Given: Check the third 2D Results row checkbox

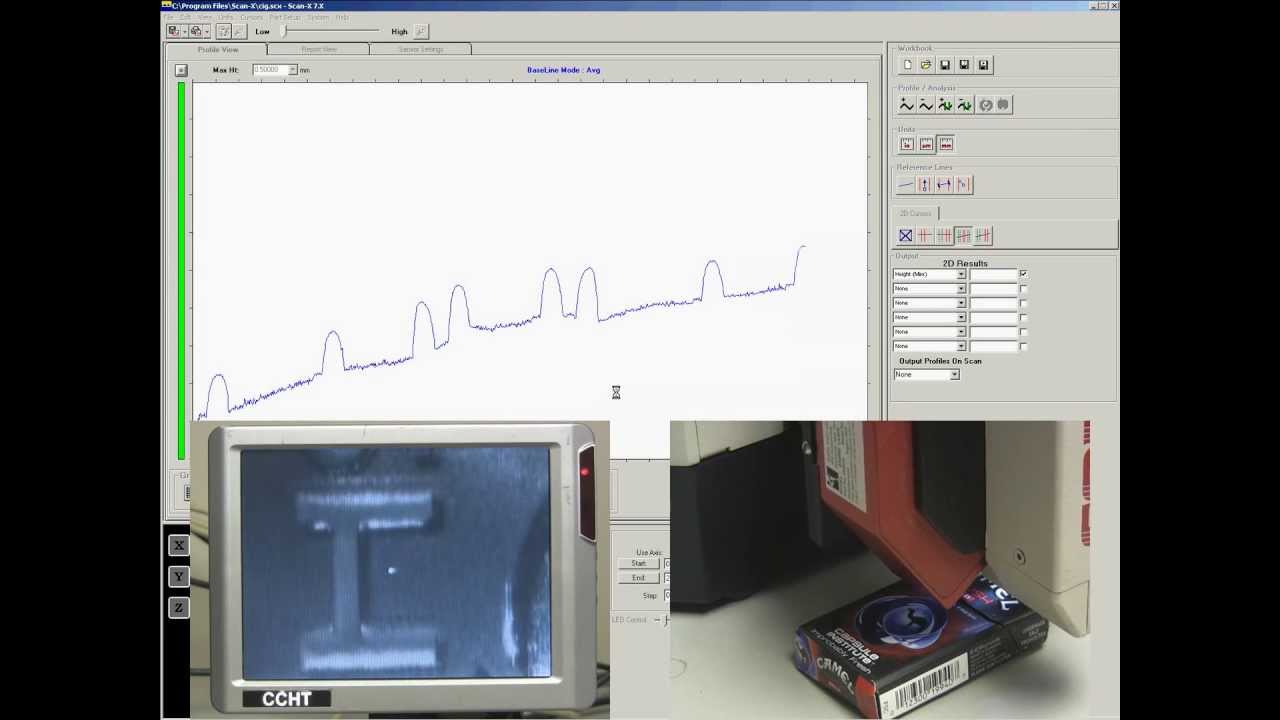Looking at the screenshot, I should tap(1023, 303).
